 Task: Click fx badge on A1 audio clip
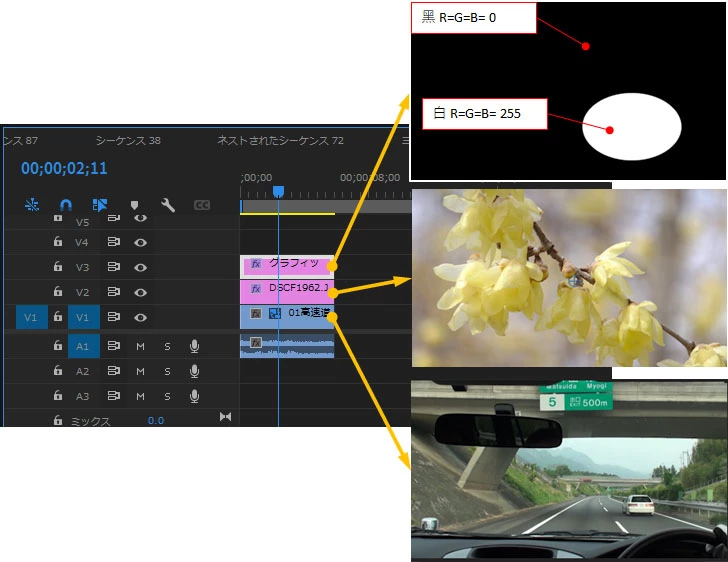[x=256, y=343]
